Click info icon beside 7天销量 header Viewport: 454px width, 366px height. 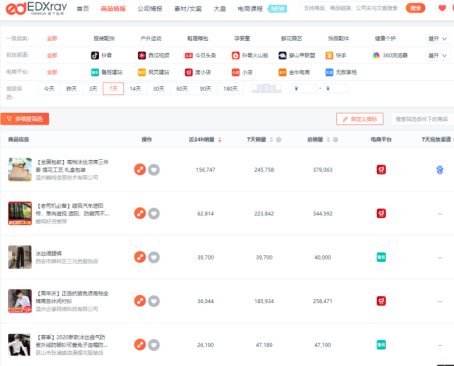pos(279,140)
